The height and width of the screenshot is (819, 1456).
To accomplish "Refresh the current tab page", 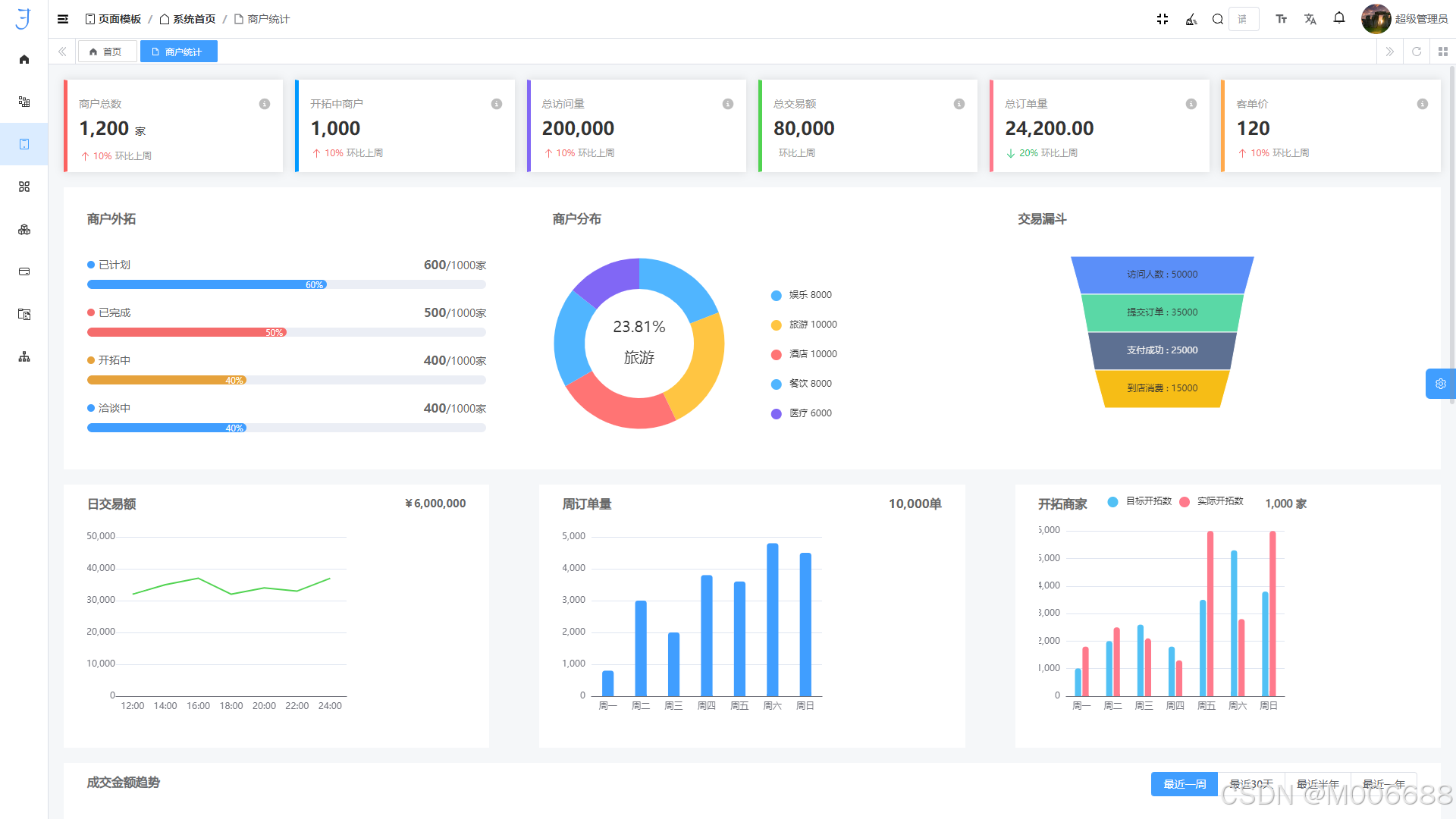I will click(x=1416, y=52).
